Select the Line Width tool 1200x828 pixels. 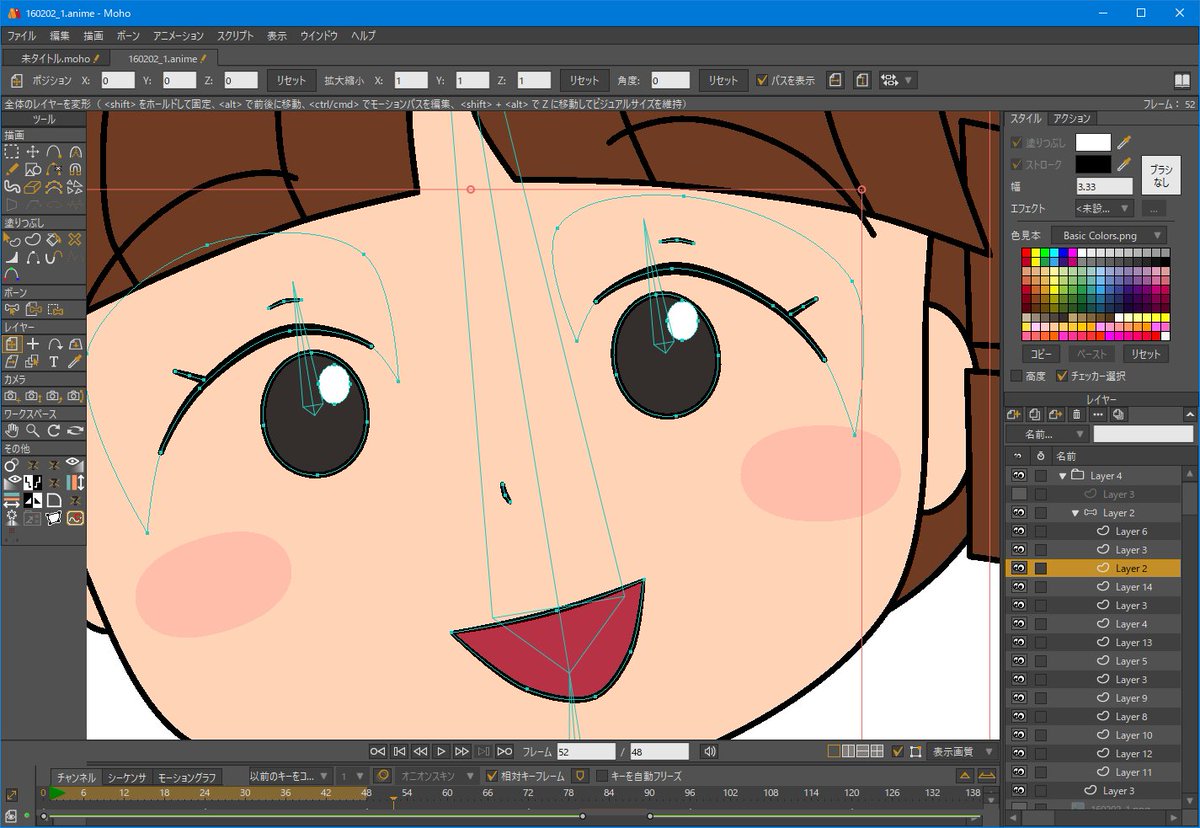[11, 257]
